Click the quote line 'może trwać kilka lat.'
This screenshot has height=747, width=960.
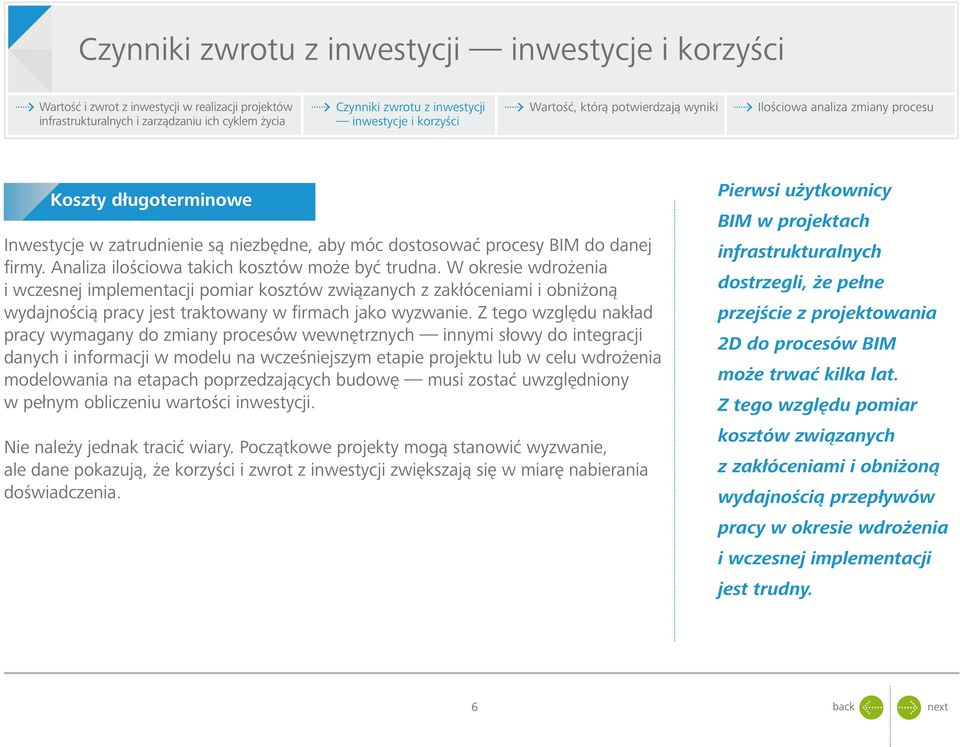coord(808,374)
